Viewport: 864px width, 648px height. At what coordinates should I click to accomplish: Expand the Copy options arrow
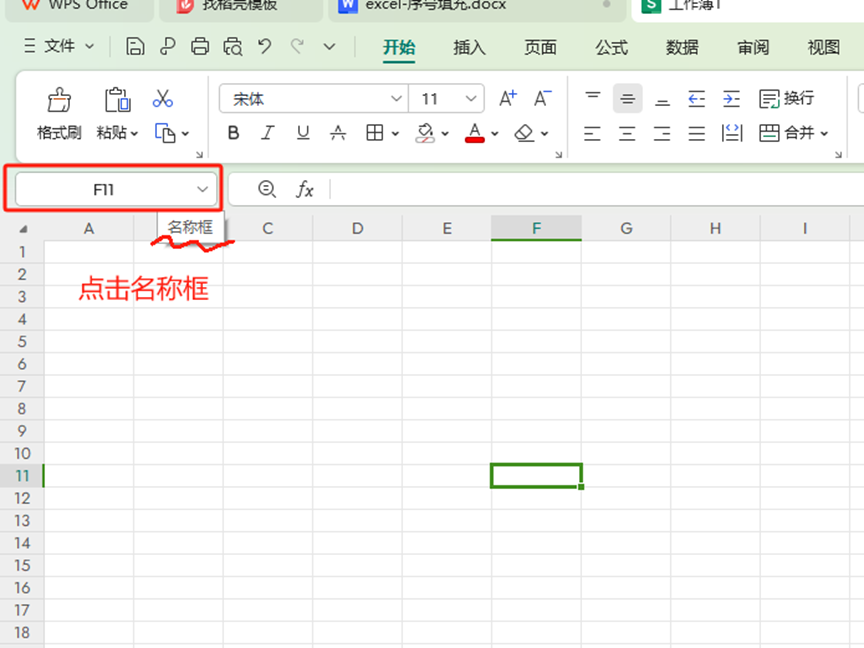coord(185,133)
